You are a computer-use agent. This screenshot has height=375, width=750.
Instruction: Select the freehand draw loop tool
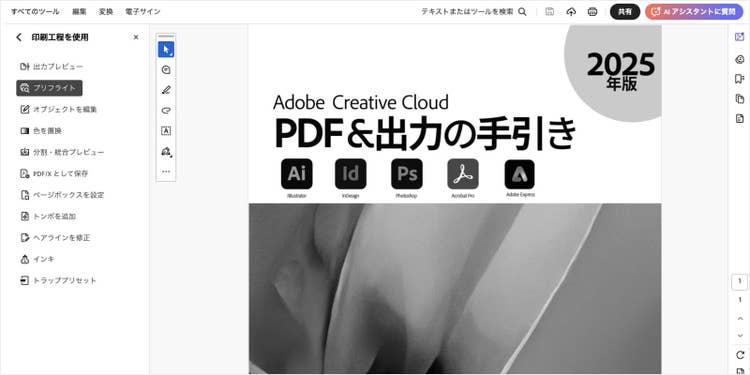tap(166, 110)
